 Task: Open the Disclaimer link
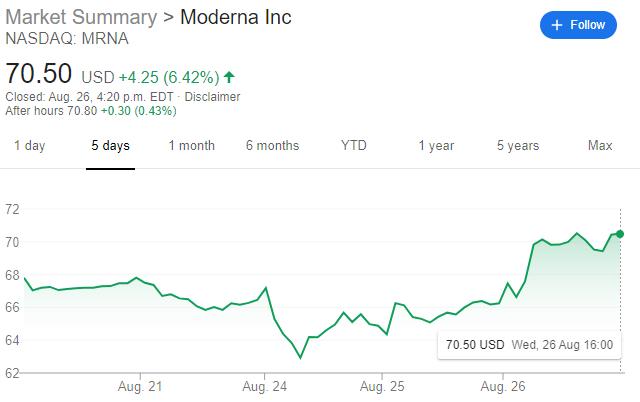[211, 97]
